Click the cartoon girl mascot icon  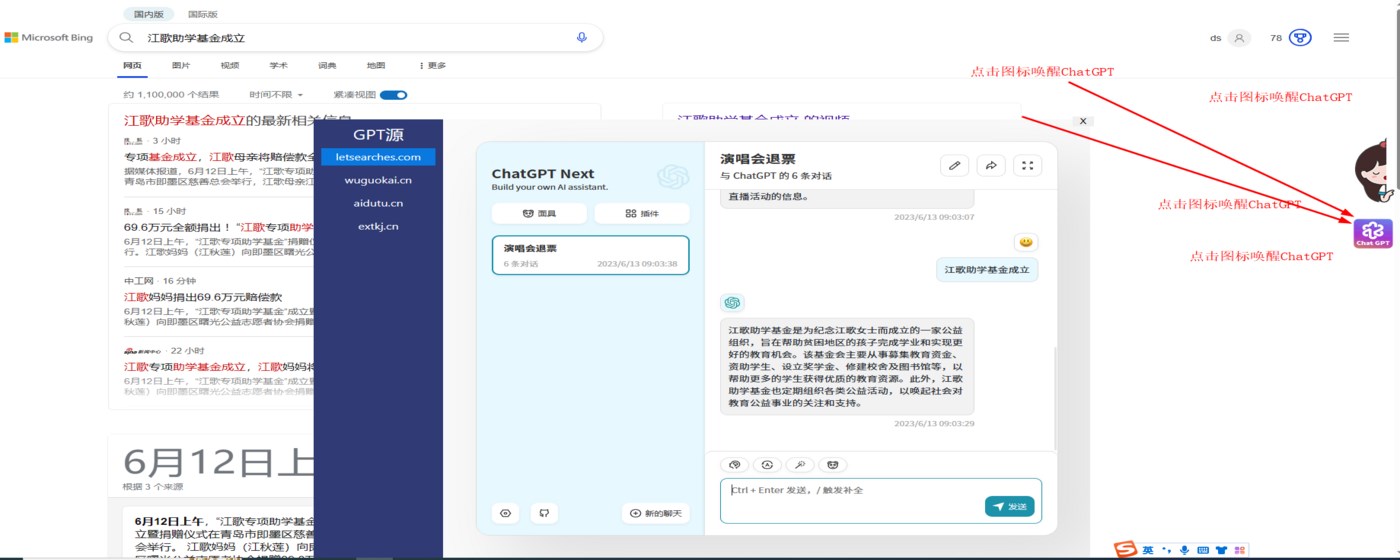click(1375, 170)
